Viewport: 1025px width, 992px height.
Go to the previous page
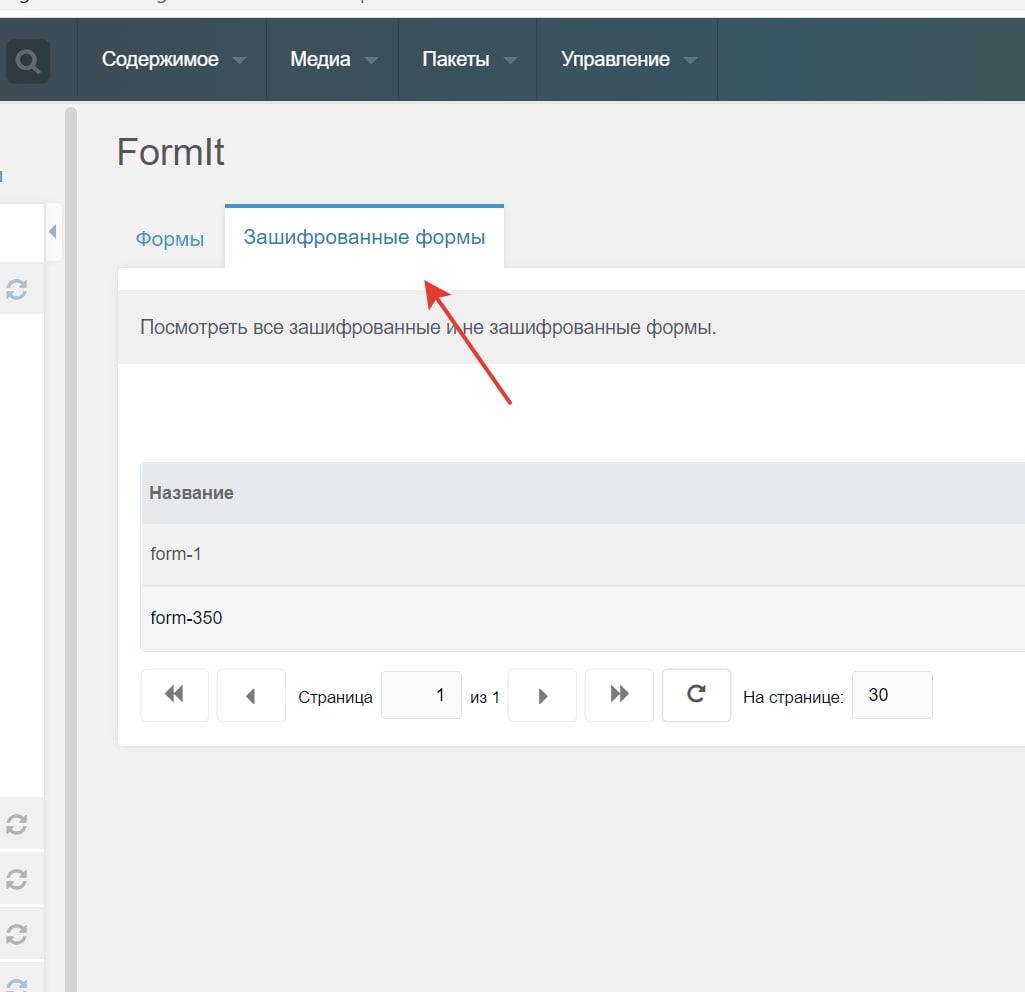[x=251, y=695]
